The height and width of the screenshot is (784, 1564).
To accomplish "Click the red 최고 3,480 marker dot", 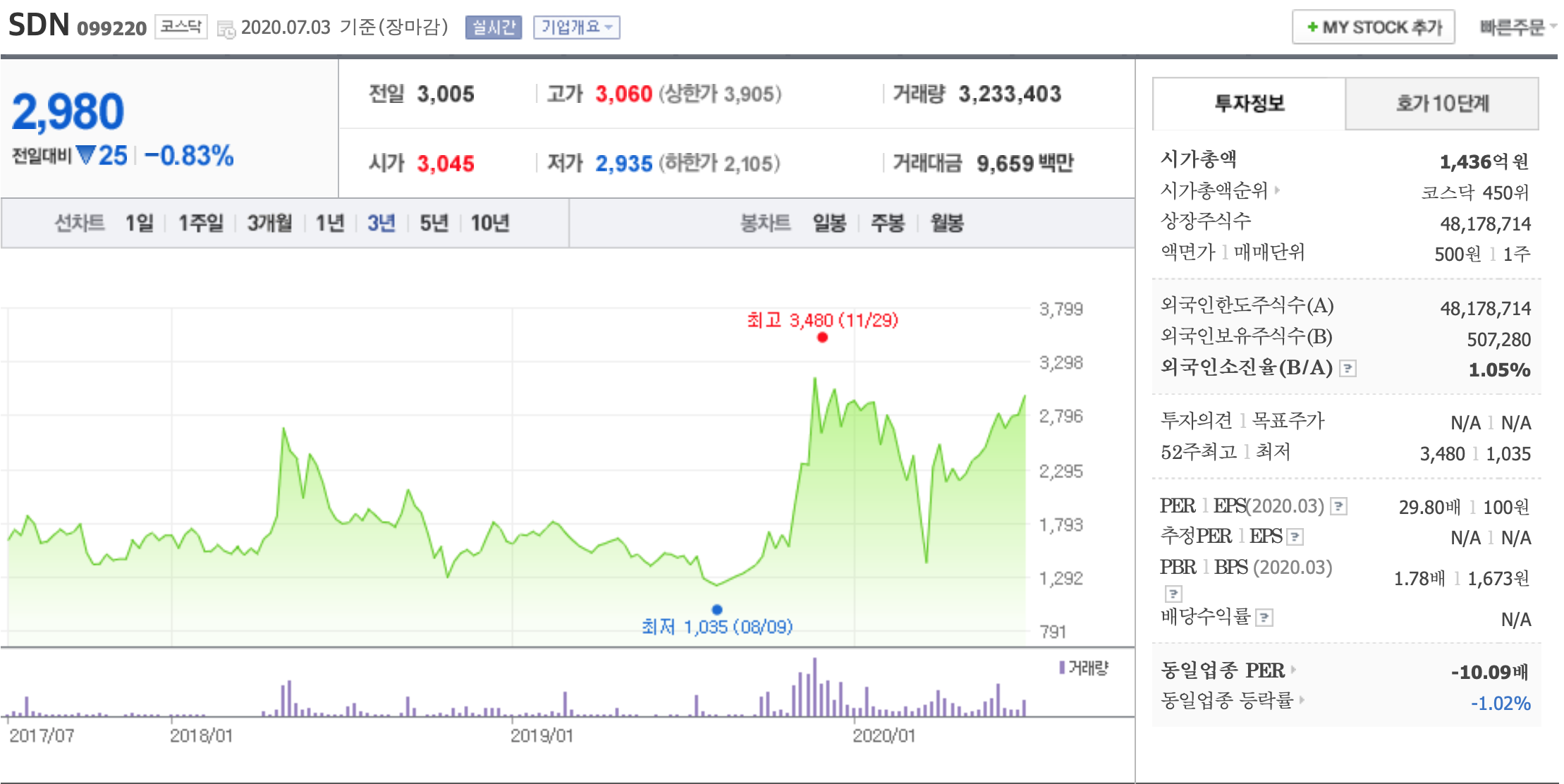I will tap(822, 337).
